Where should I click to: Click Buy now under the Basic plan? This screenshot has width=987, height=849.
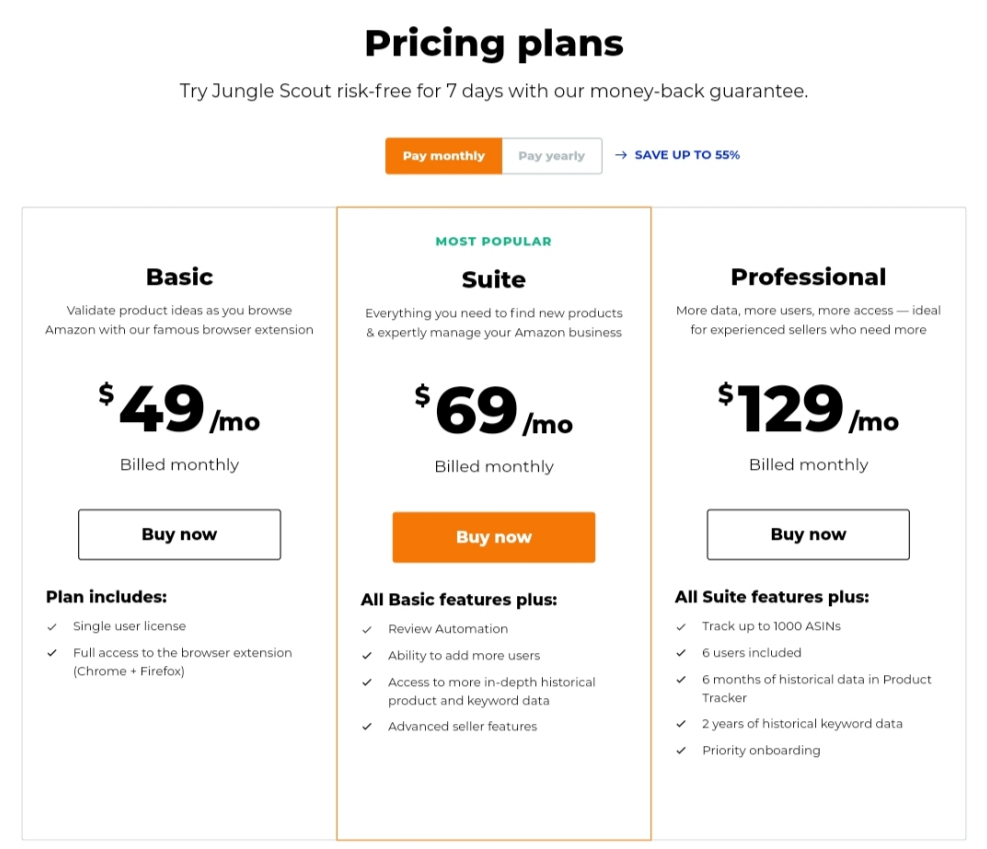coord(179,534)
